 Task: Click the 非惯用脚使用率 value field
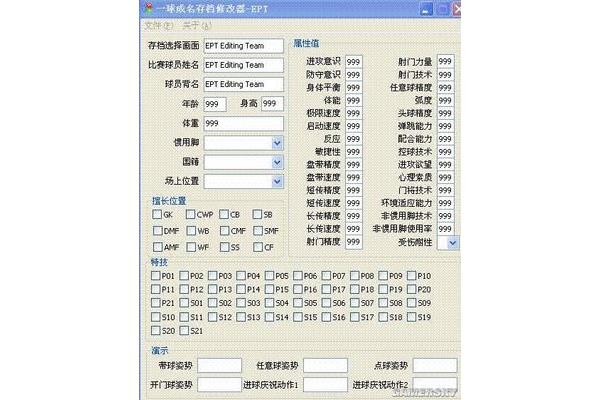click(x=445, y=229)
